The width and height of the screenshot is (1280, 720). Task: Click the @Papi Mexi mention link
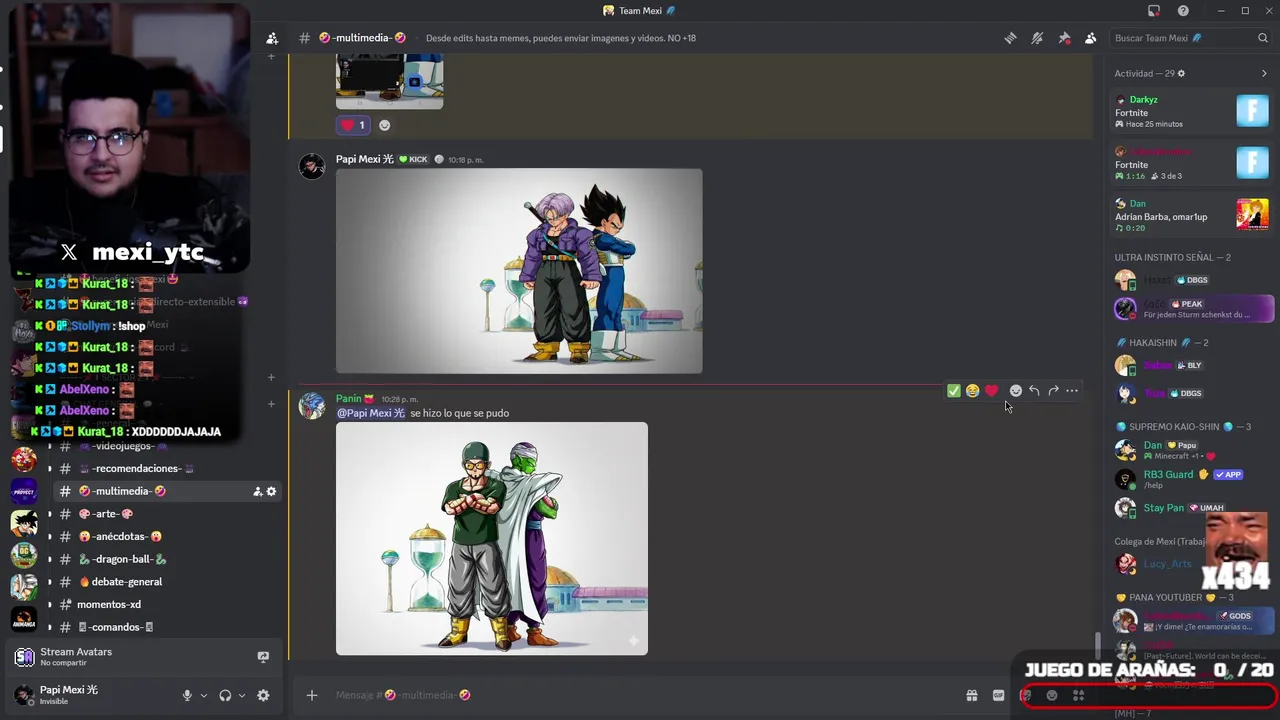click(371, 413)
